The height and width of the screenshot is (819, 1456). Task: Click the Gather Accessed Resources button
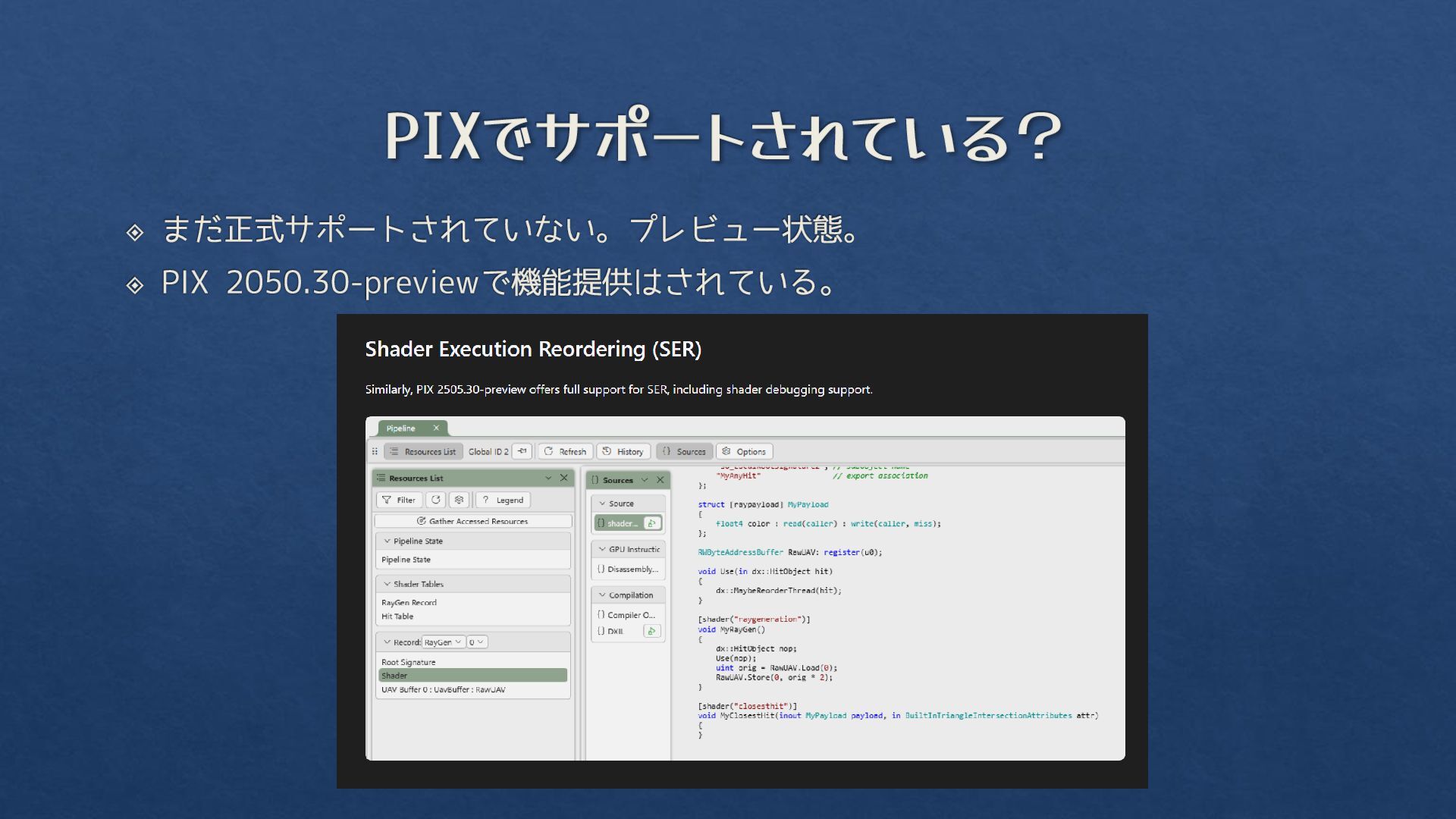point(472,521)
